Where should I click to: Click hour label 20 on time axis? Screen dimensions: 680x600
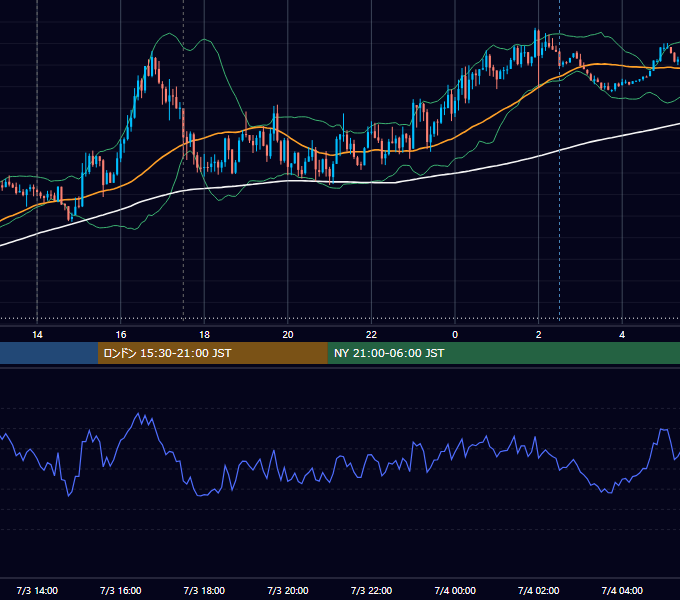click(288, 335)
